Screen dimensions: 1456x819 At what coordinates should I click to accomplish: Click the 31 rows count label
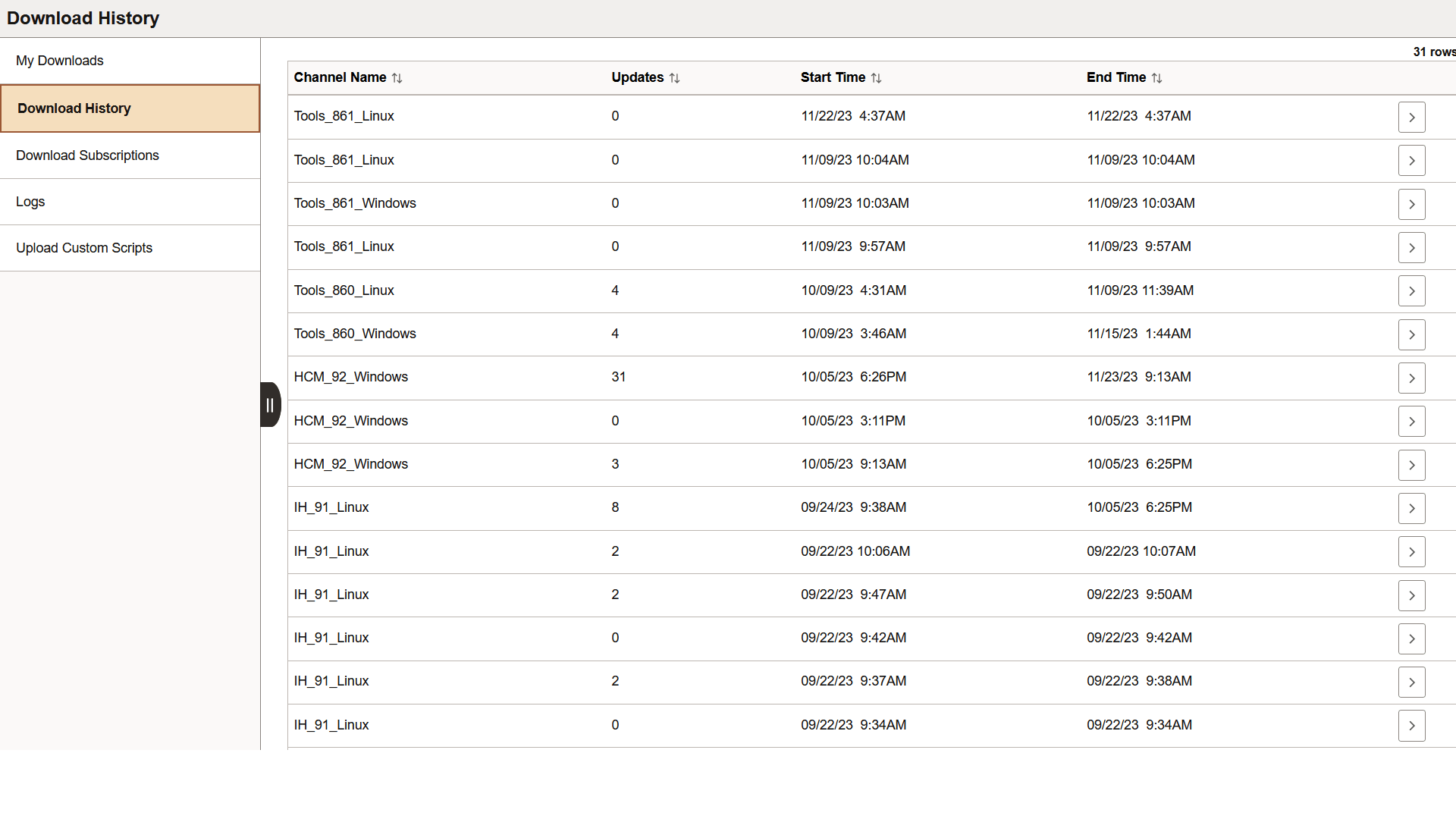point(1432,52)
